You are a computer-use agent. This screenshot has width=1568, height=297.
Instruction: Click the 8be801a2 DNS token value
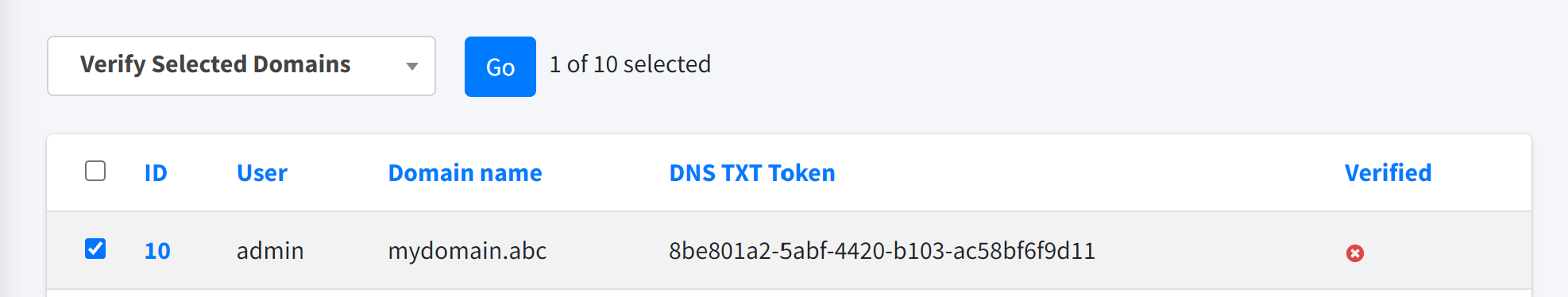(x=882, y=251)
